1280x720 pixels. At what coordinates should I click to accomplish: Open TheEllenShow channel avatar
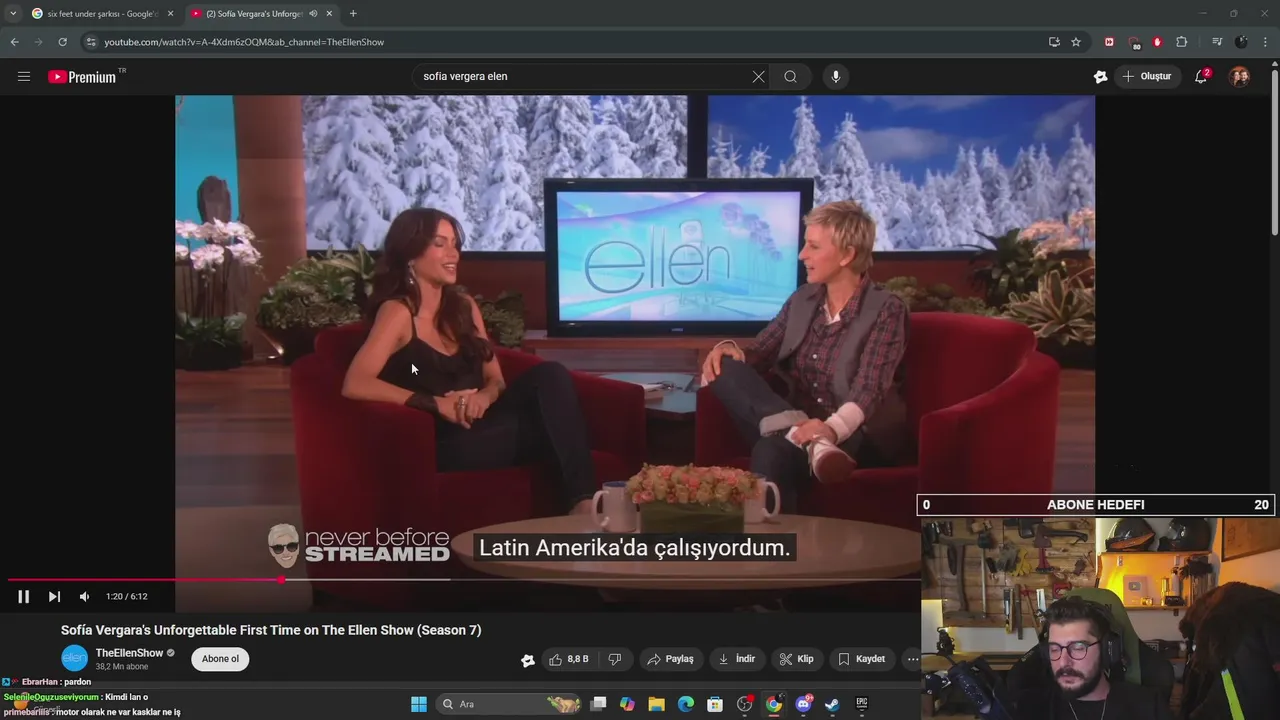click(x=74, y=658)
